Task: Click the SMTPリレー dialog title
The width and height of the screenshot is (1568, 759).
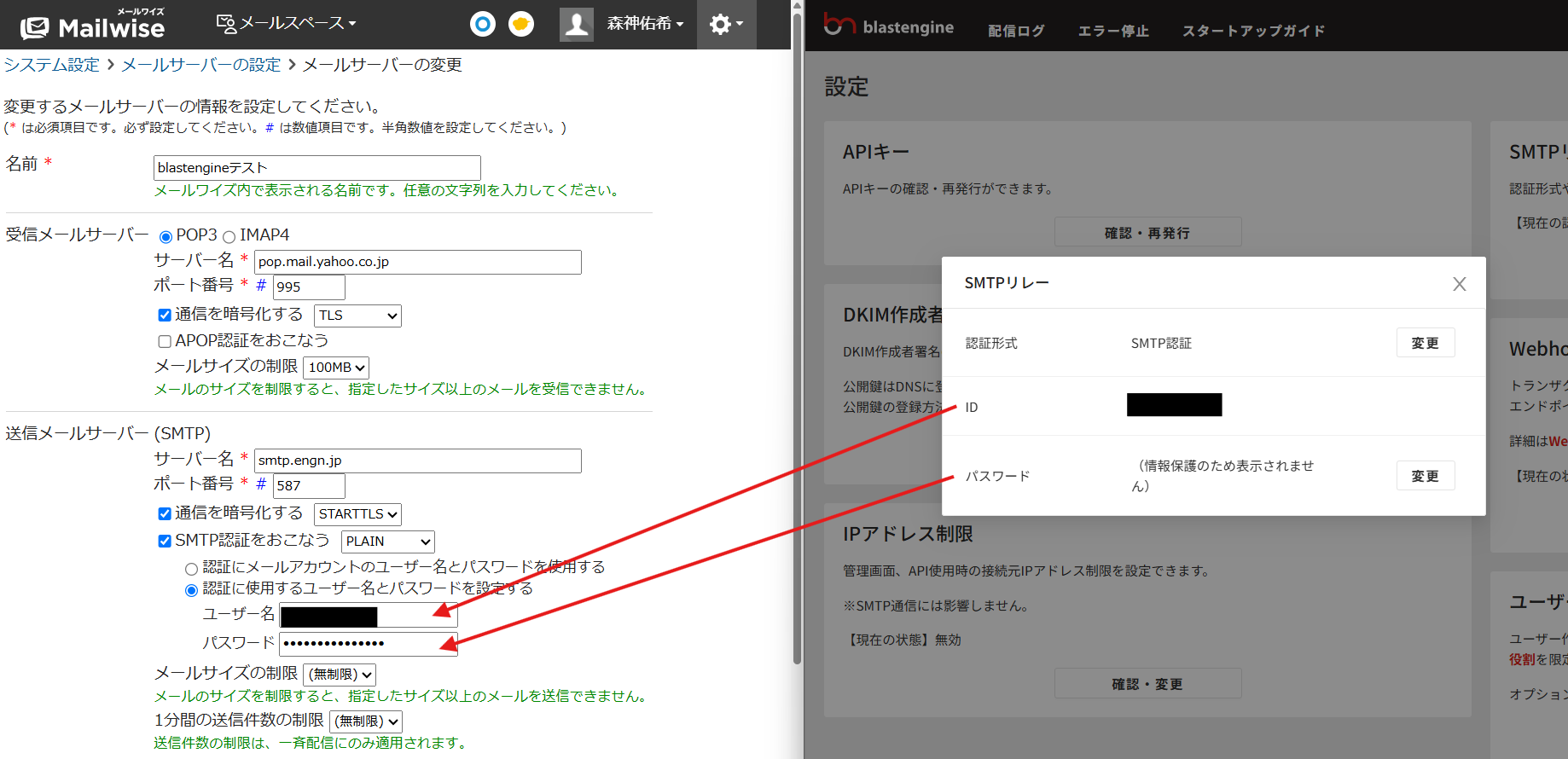Action: point(1007,282)
